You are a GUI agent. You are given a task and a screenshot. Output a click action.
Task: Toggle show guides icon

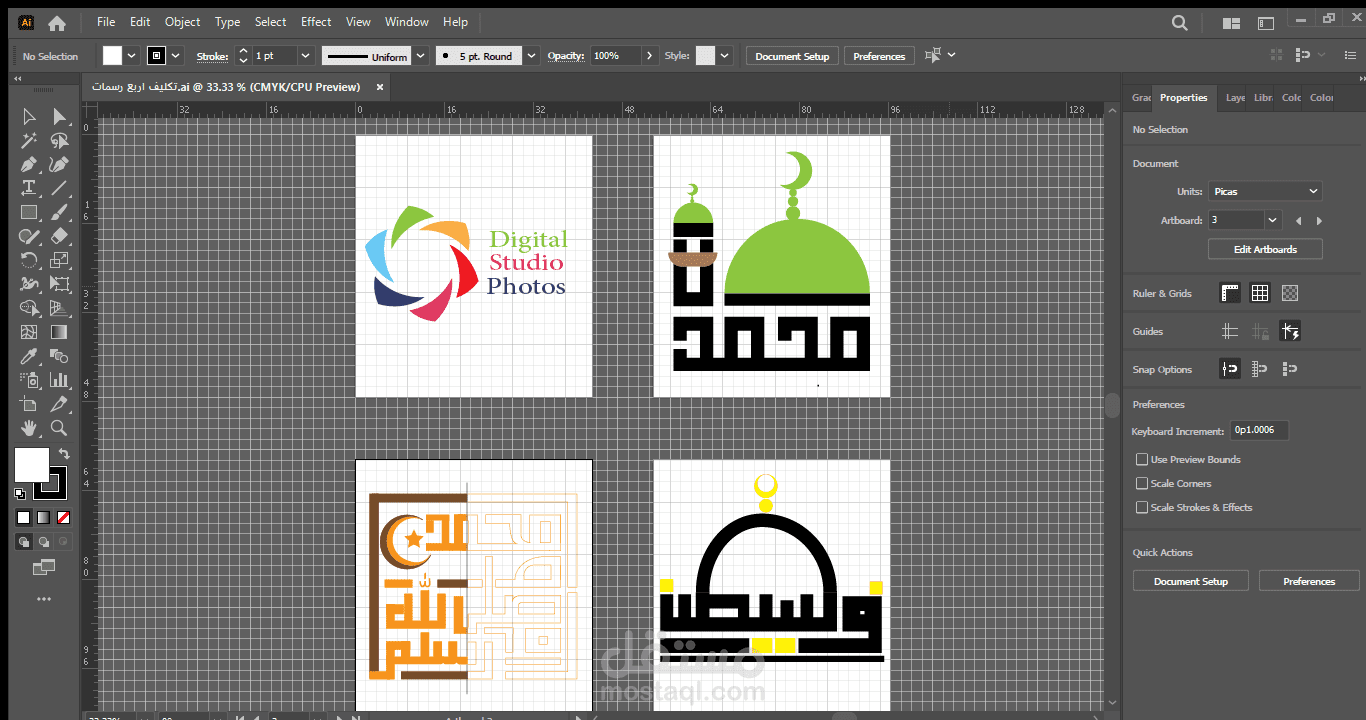[x=1230, y=331]
